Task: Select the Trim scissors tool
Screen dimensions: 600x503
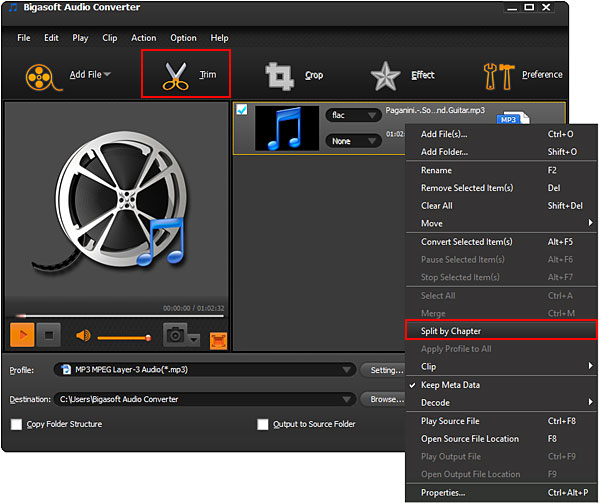Action: (175, 76)
